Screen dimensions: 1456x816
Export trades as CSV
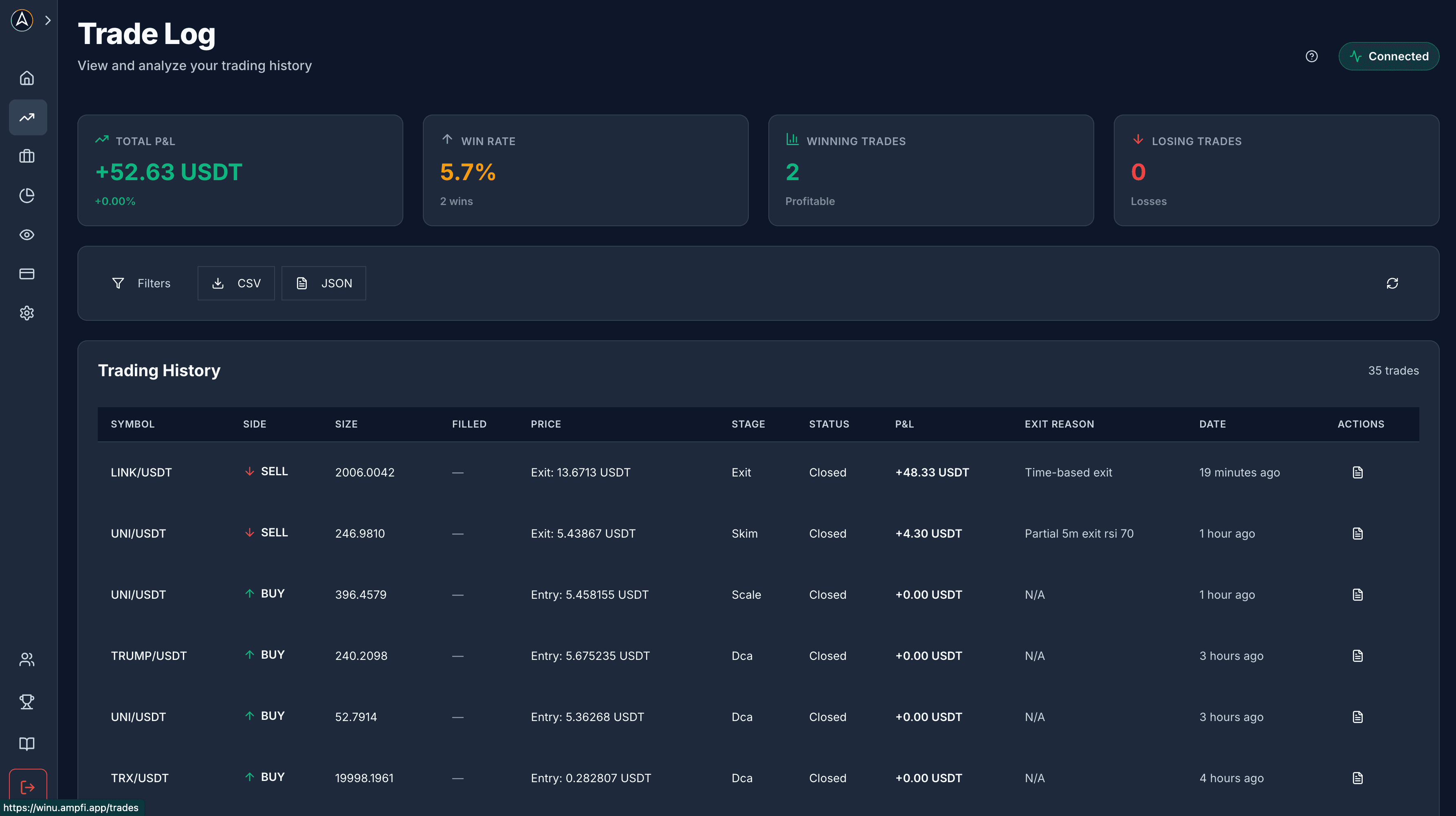coord(236,283)
